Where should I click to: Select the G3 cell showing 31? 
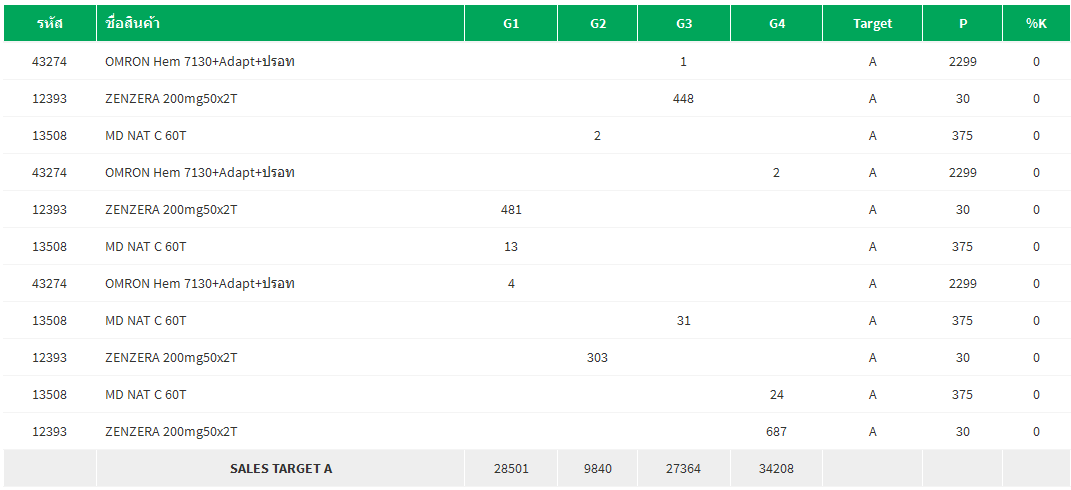[684, 321]
